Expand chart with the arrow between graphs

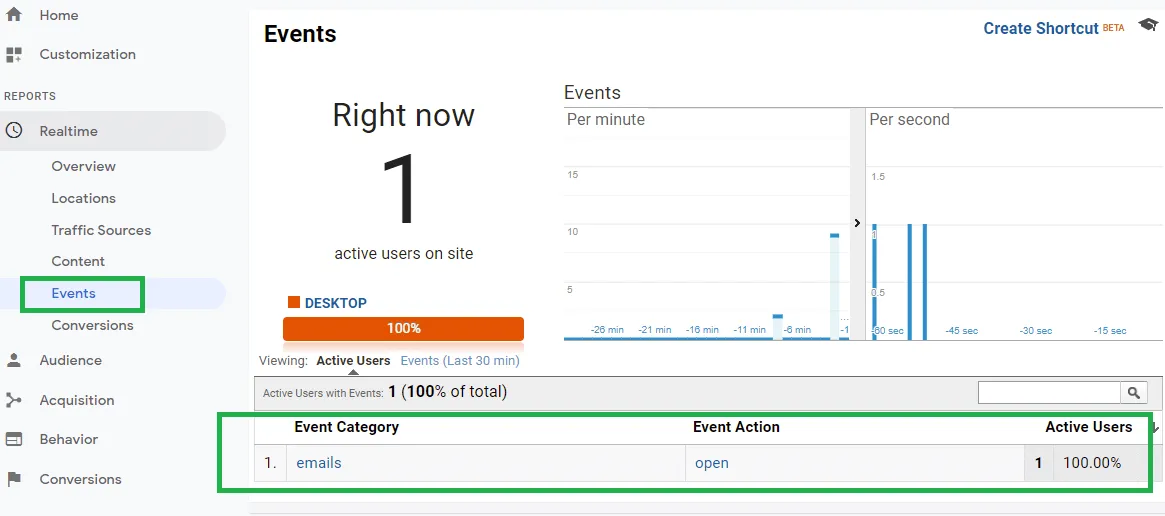click(857, 223)
